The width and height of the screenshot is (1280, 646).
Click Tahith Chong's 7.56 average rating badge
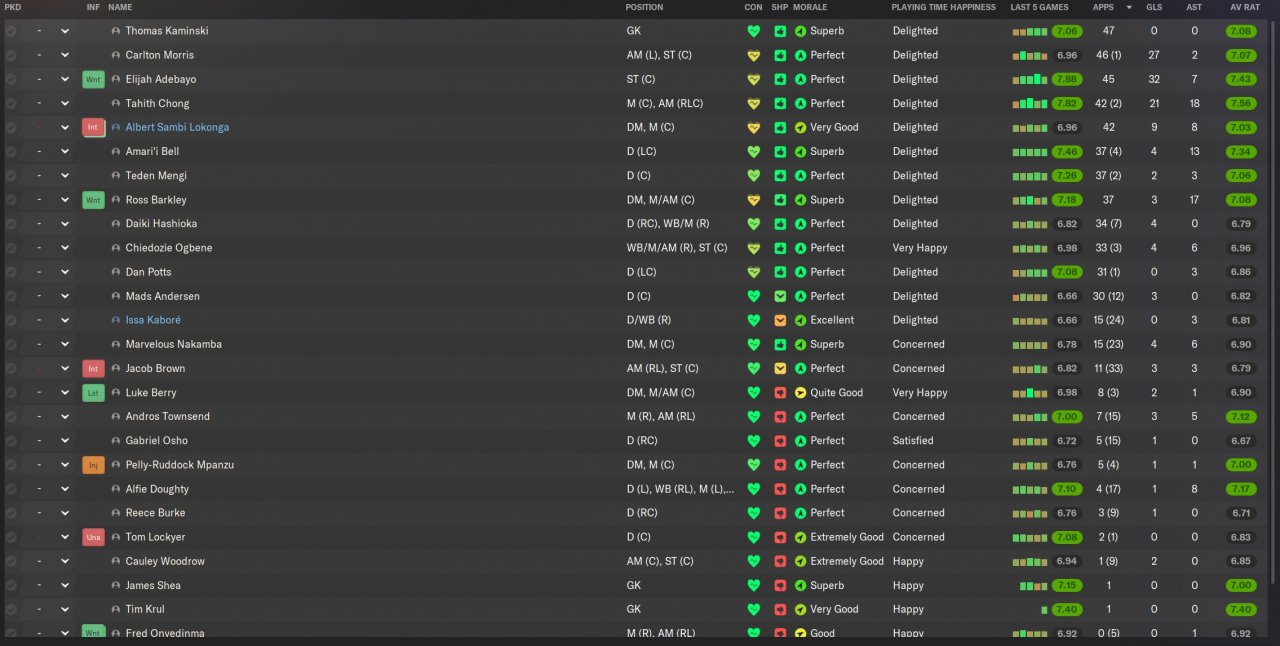pos(1241,103)
